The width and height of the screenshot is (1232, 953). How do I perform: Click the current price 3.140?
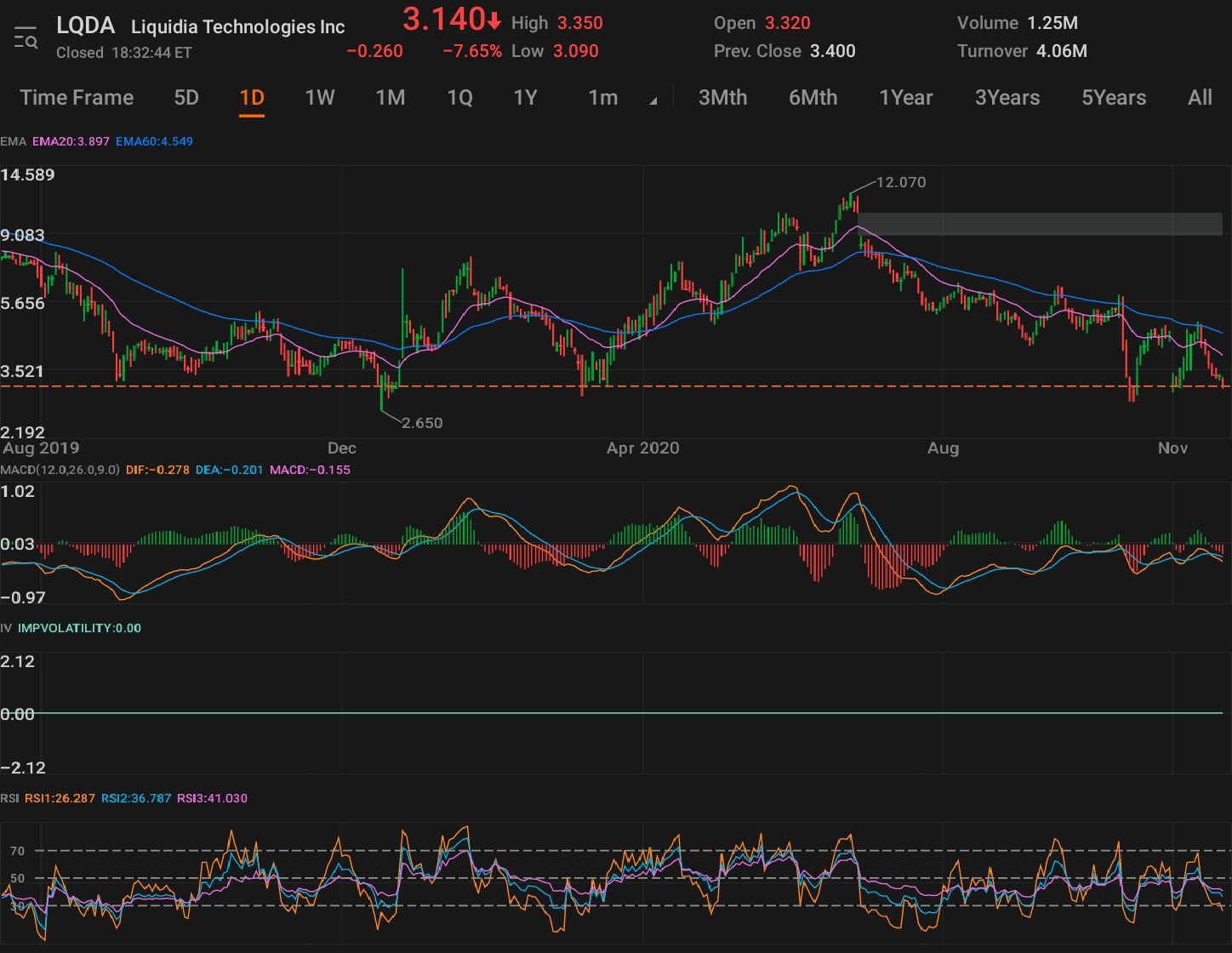click(444, 20)
